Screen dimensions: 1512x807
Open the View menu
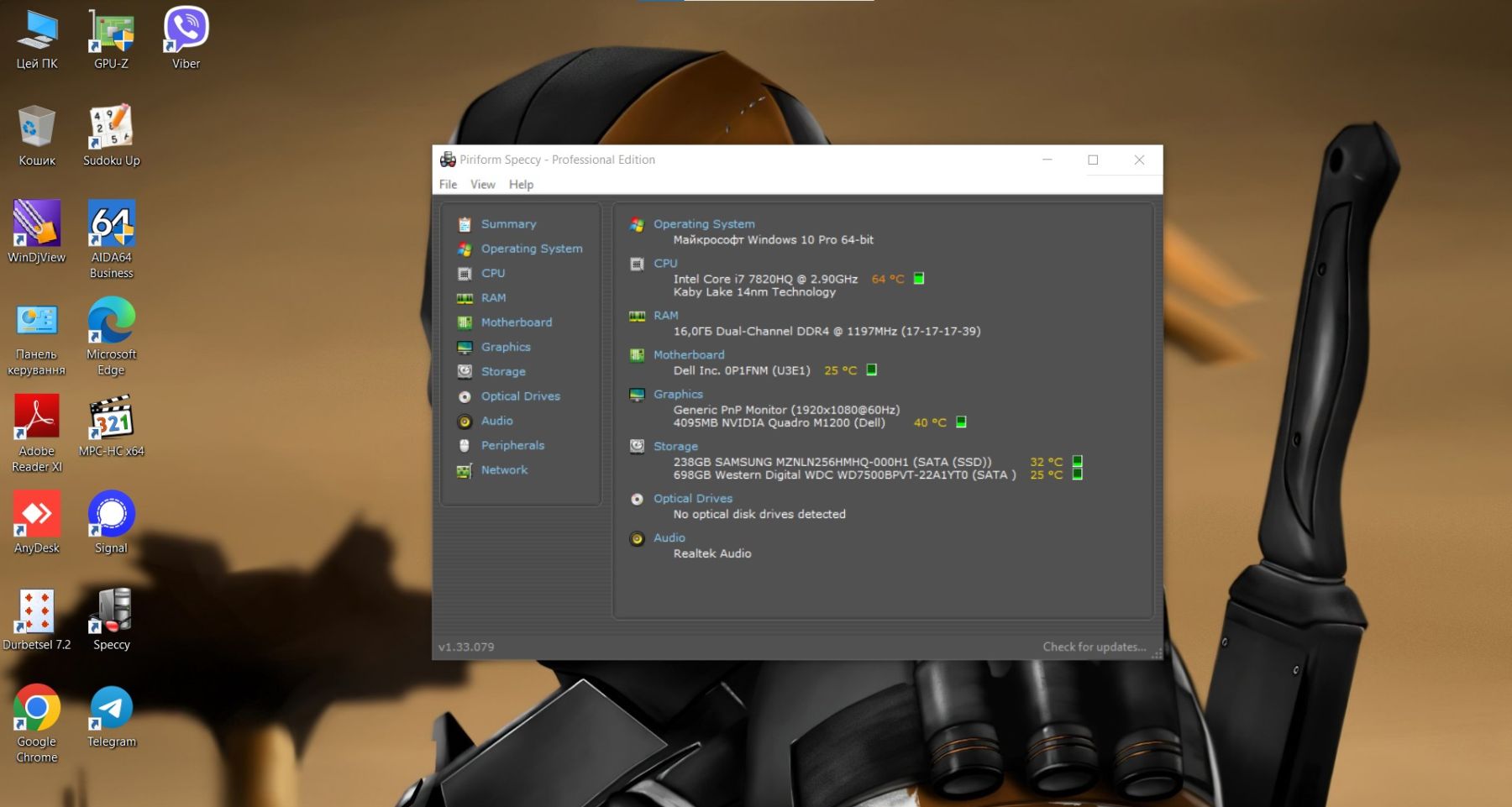point(483,184)
